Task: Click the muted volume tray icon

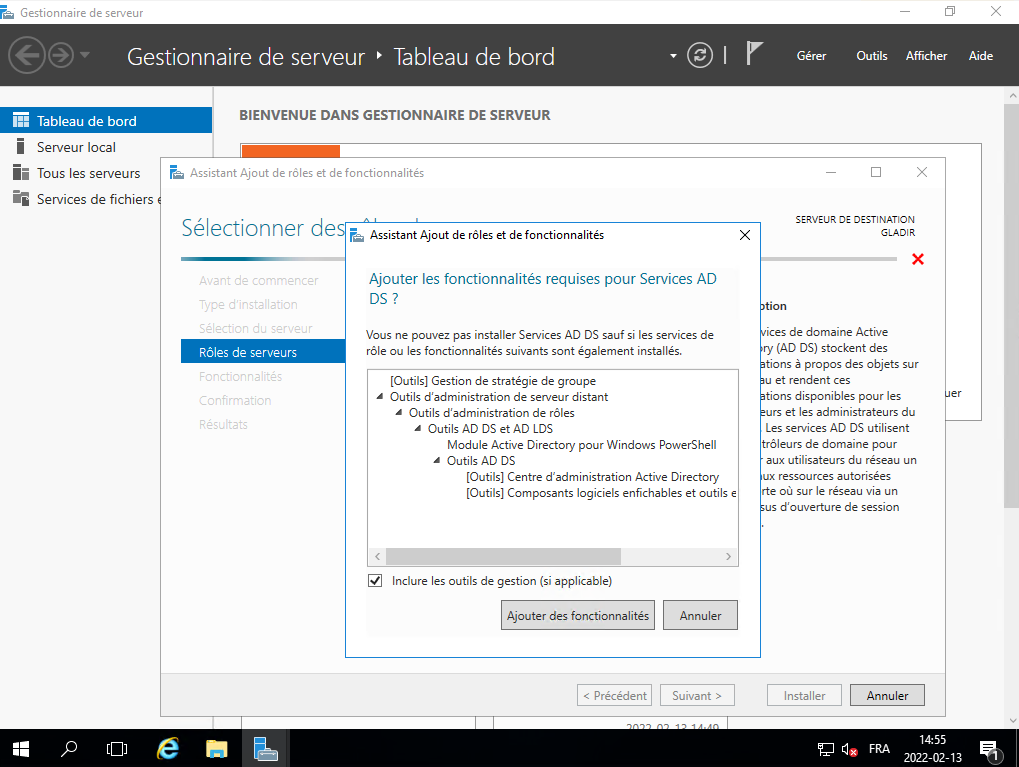Action: click(849, 749)
